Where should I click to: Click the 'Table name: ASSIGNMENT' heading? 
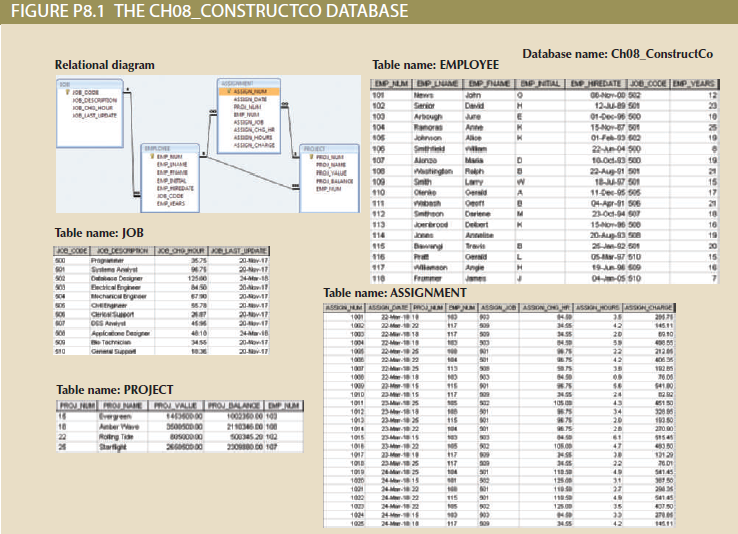pyautogui.click(x=395, y=293)
